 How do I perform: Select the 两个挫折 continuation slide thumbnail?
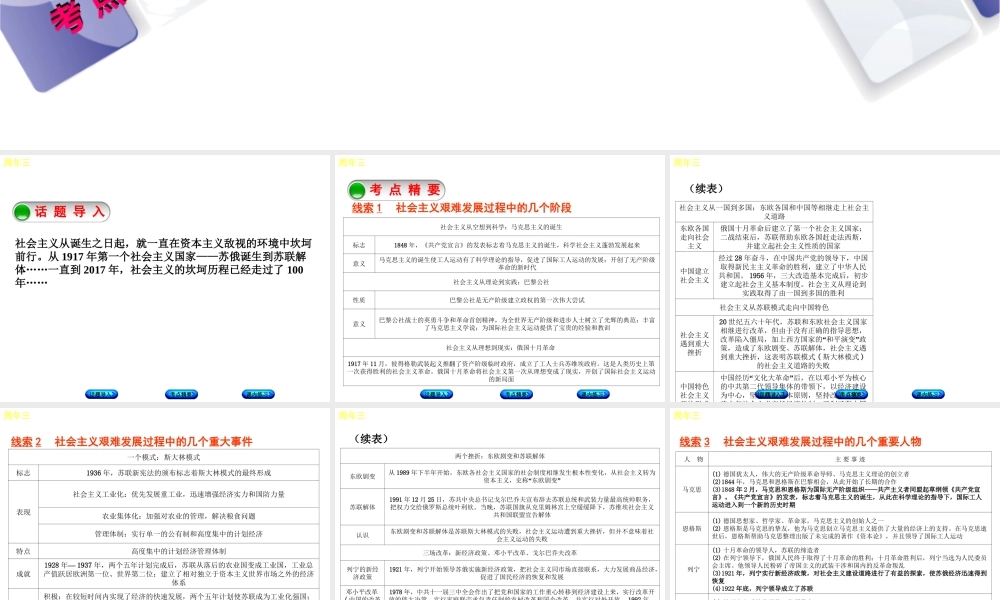[x=499, y=504]
